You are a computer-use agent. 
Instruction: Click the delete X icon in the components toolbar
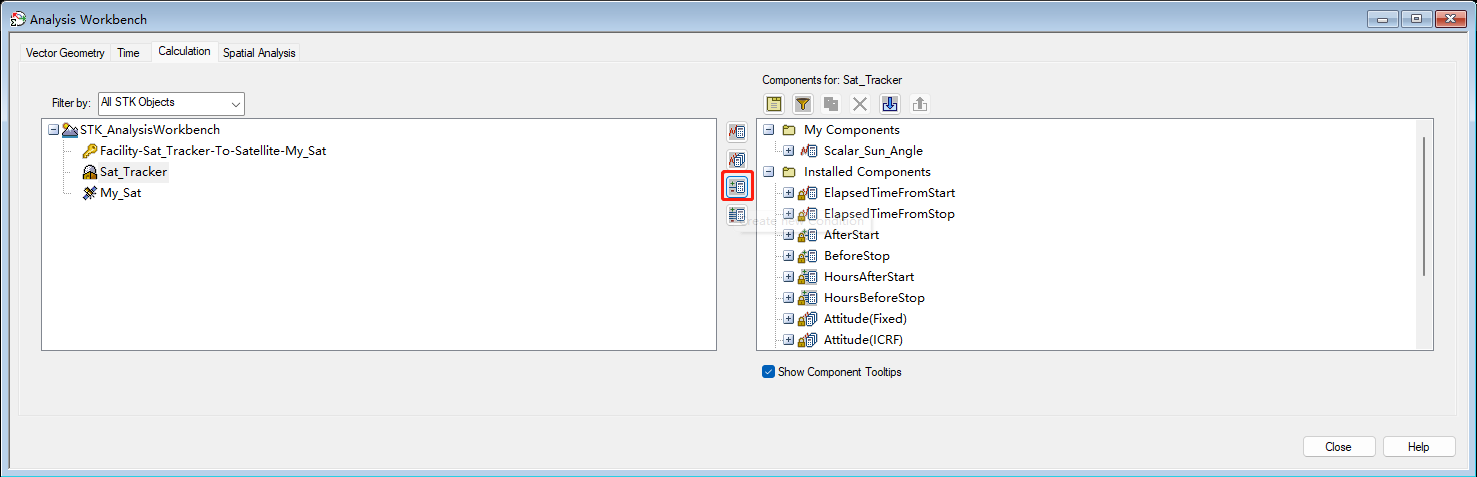pyautogui.click(x=860, y=104)
